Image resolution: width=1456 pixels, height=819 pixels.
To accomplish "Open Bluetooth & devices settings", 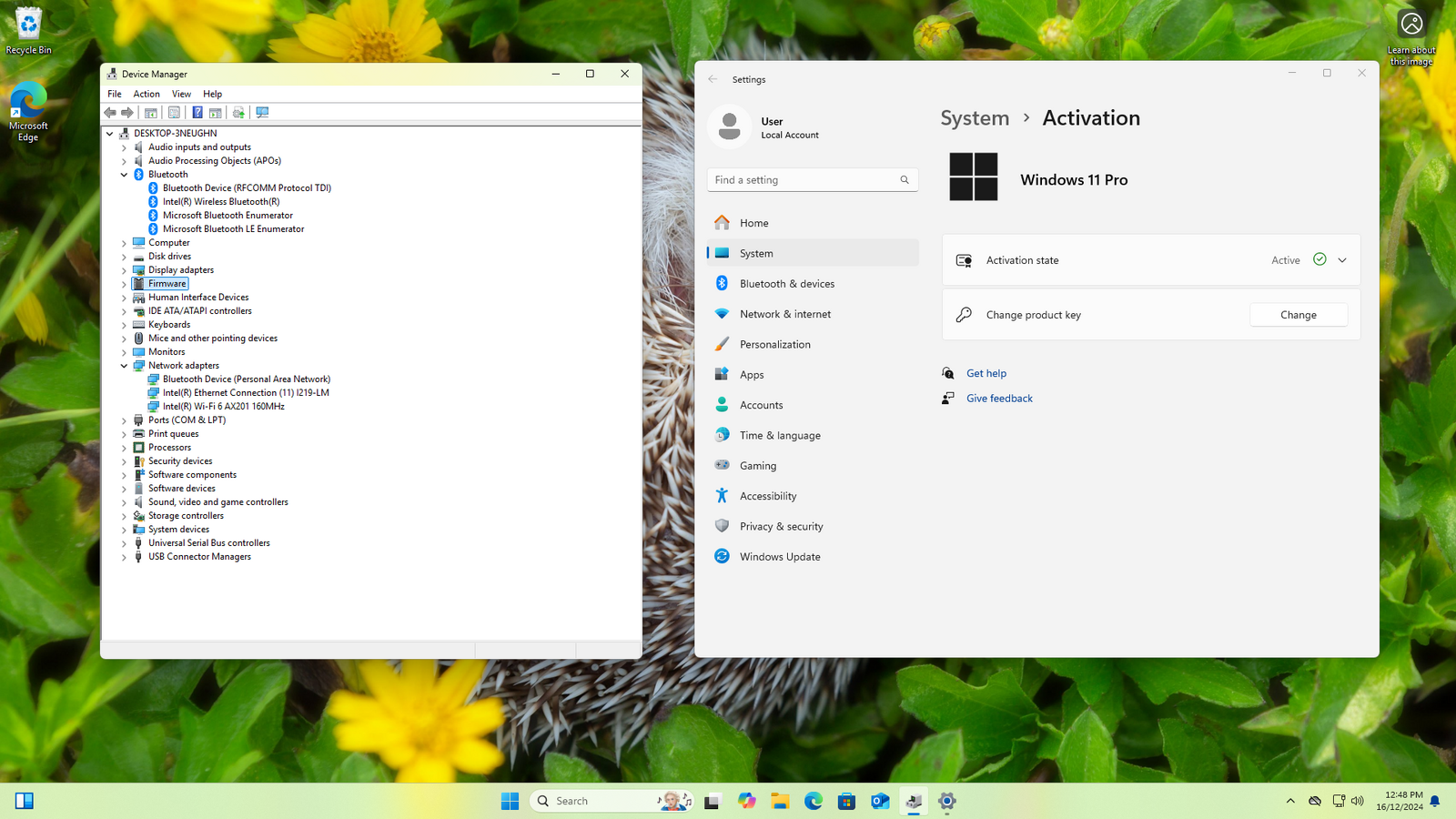I will pyautogui.click(x=813, y=284).
